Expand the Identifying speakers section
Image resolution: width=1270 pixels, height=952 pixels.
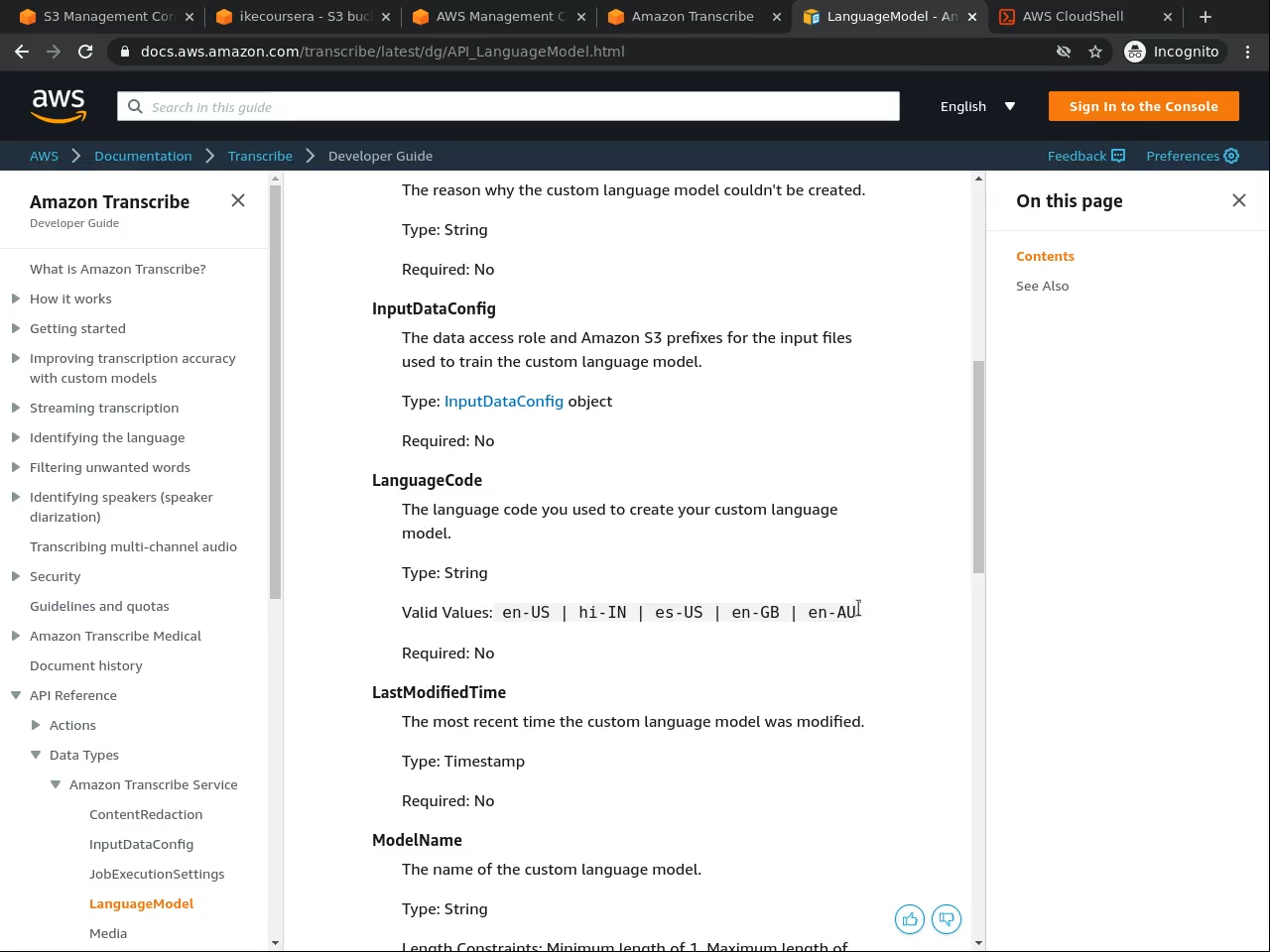(16, 497)
